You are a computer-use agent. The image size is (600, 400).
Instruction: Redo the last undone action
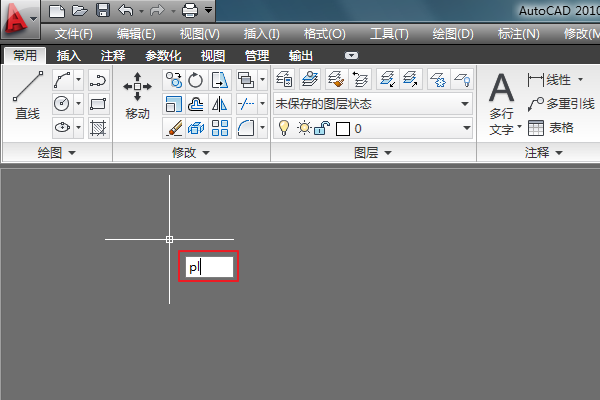(x=157, y=11)
